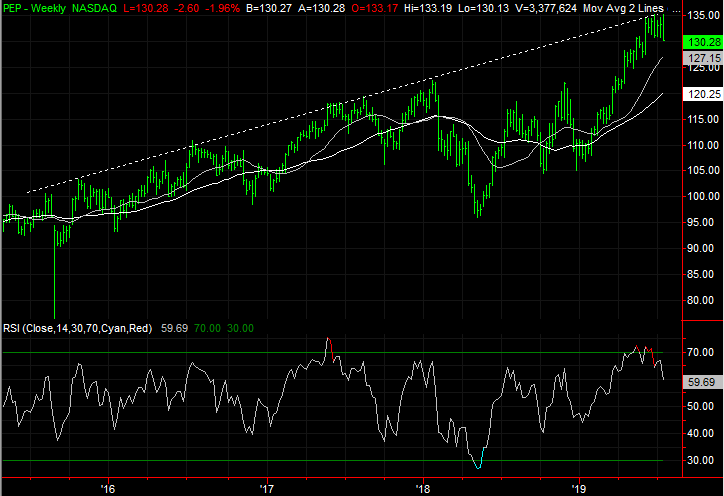Click the green 130.28 current price tag
724x496 pixels.
(703, 42)
